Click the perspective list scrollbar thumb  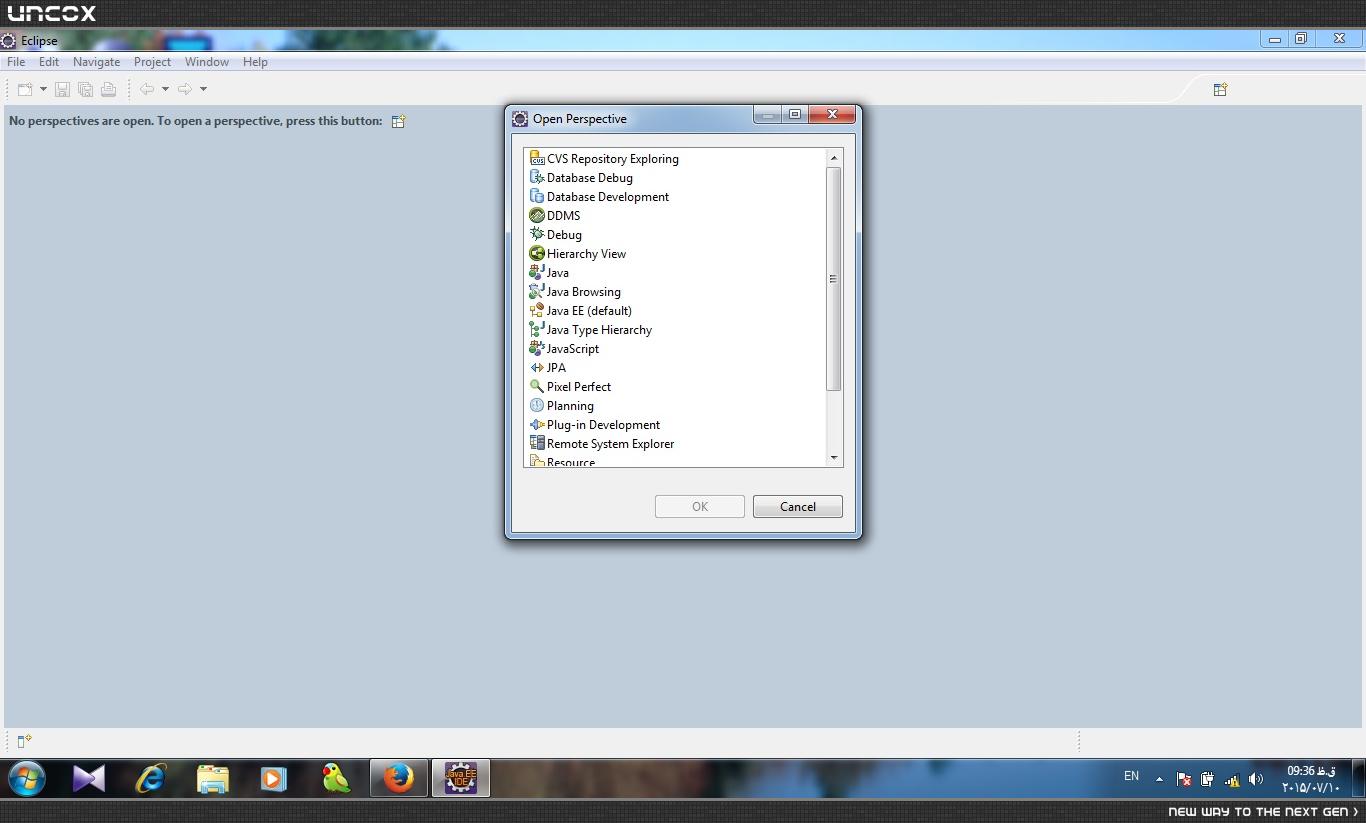pos(834,279)
